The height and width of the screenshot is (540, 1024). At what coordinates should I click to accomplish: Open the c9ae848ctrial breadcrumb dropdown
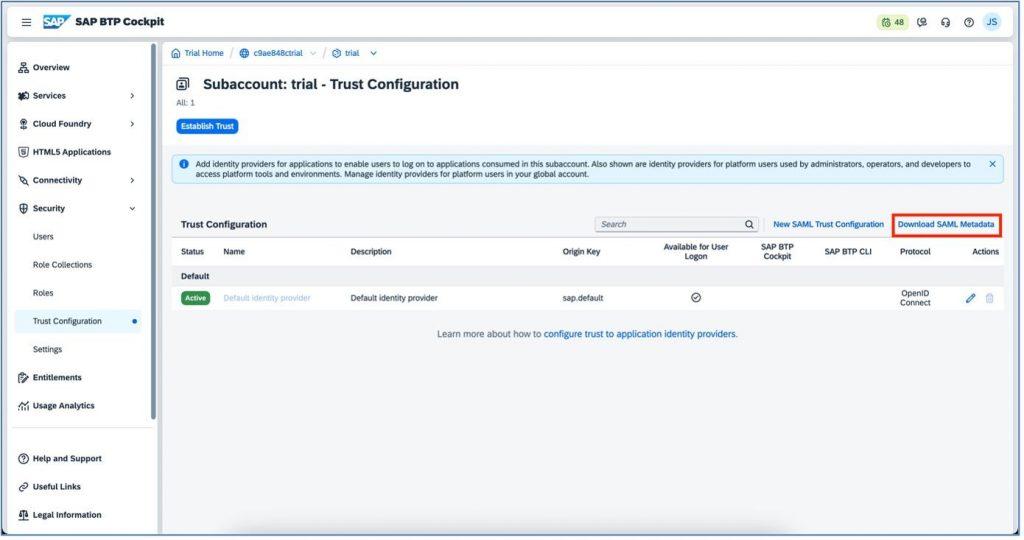[314, 54]
